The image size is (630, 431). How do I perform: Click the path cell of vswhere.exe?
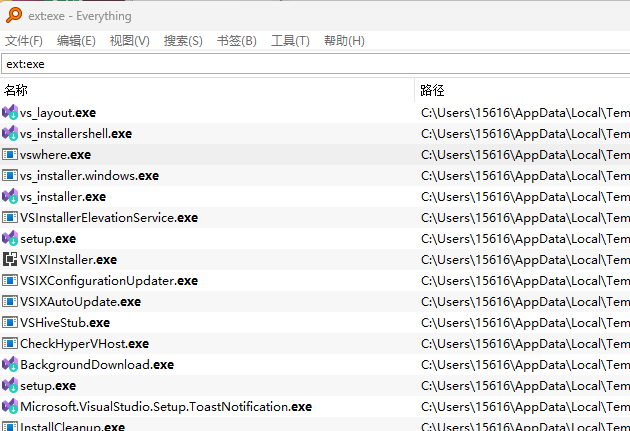coord(523,155)
